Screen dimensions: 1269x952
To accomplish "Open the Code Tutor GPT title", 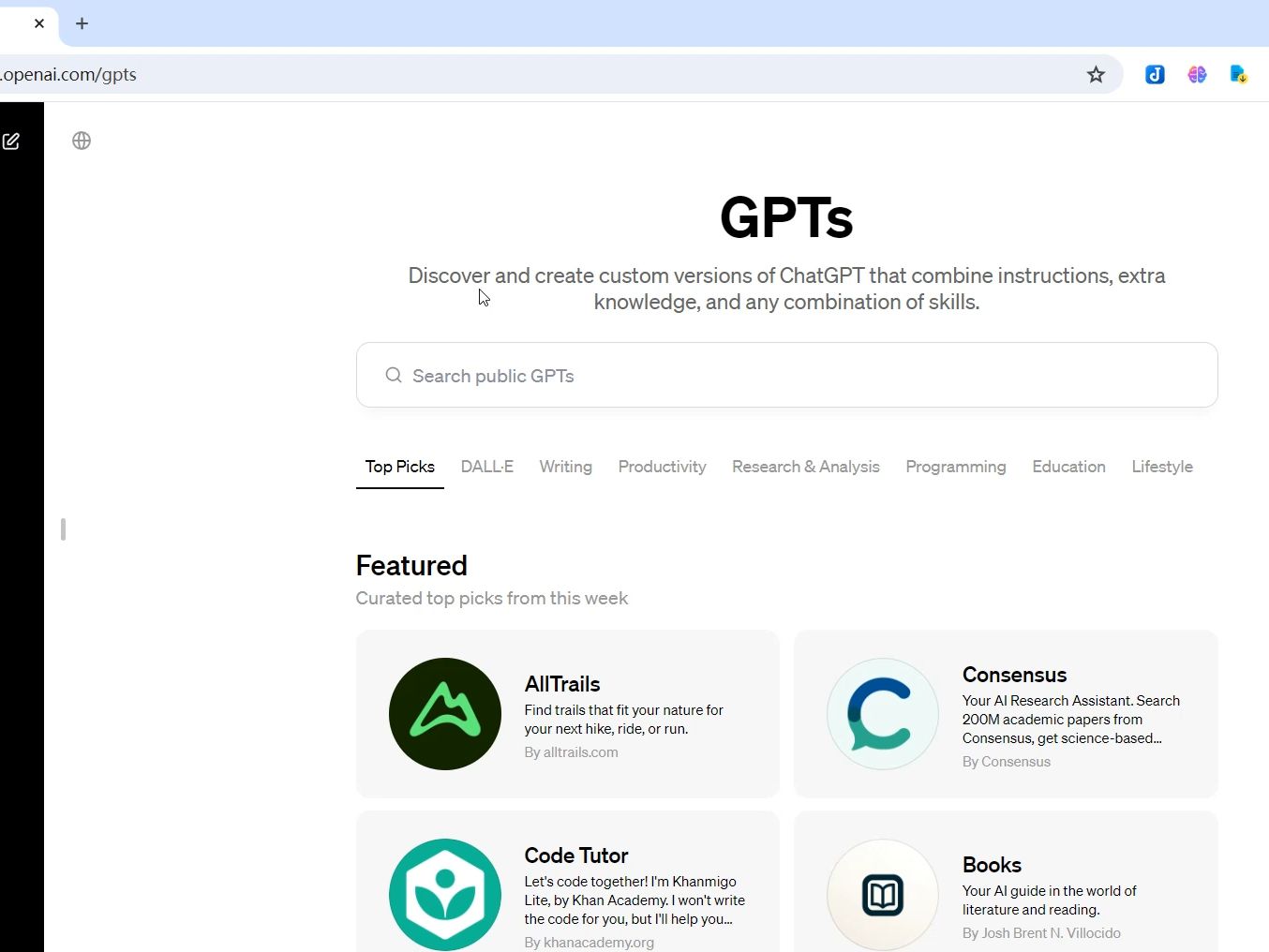I will tap(576, 855).
